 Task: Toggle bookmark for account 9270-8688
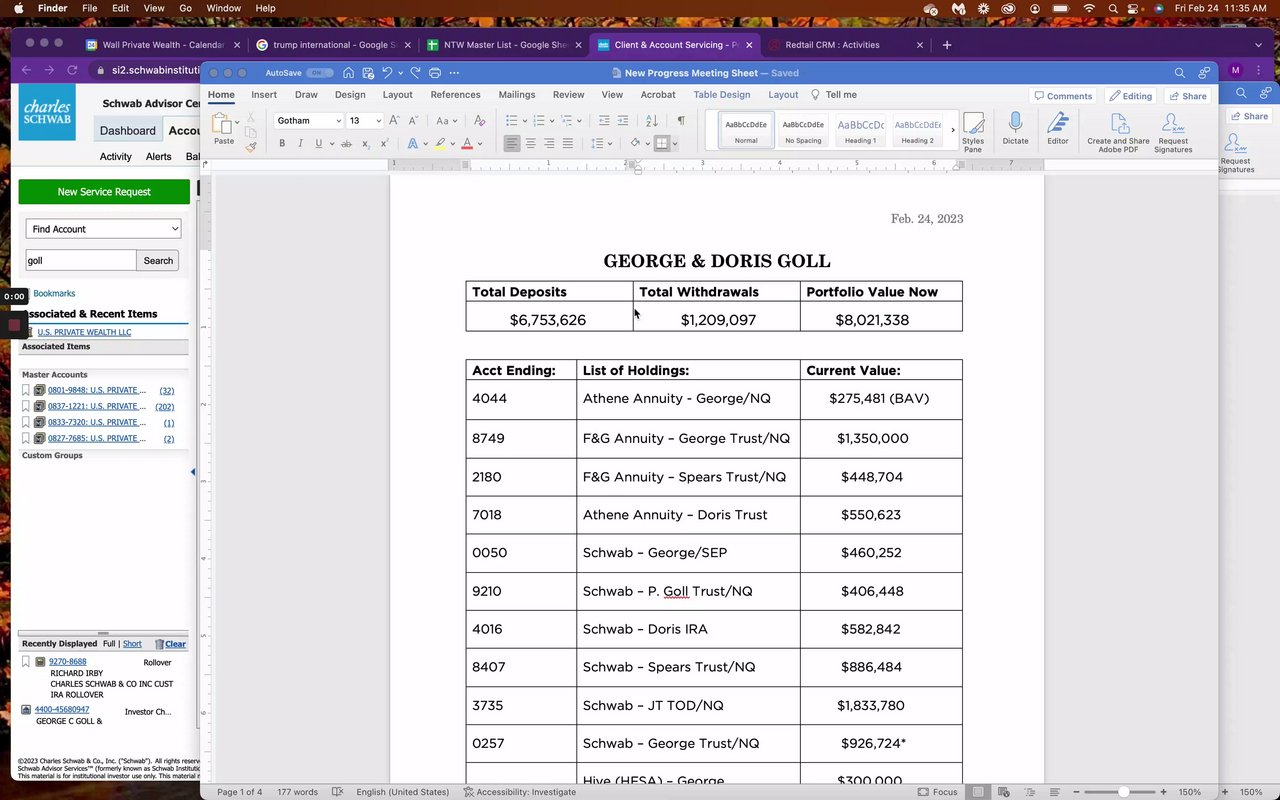[26, 662]
